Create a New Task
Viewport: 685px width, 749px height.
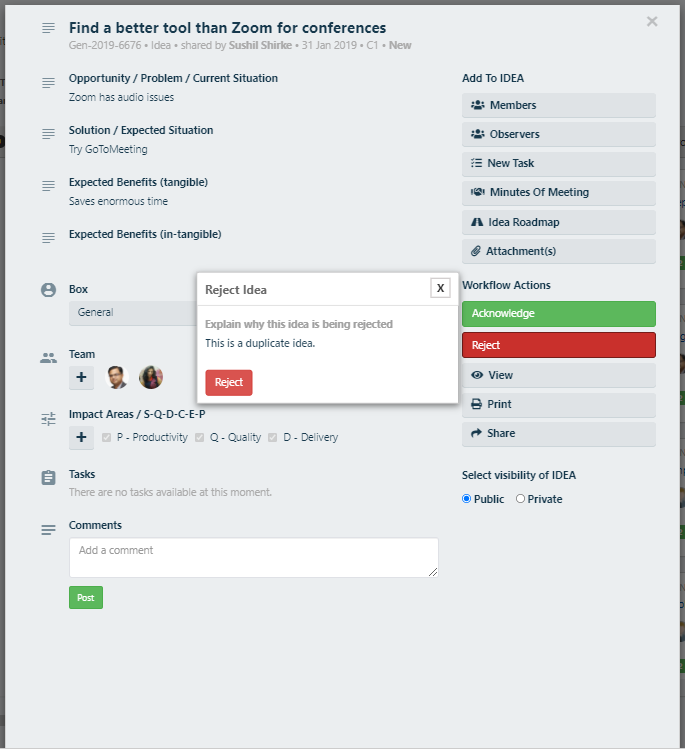coord(558,163)
